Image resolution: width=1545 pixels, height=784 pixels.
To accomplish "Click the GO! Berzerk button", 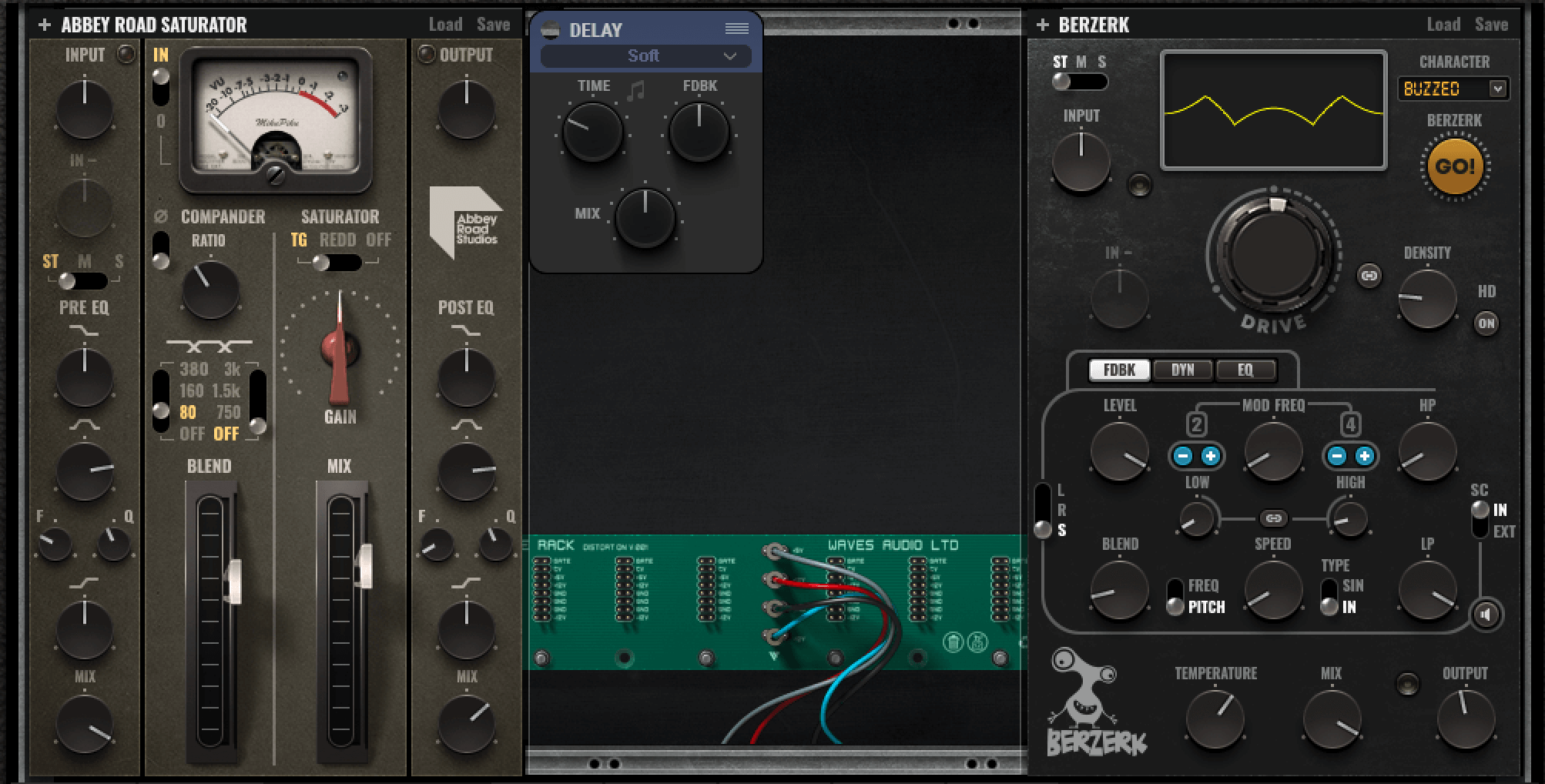I will (1455, 166).
